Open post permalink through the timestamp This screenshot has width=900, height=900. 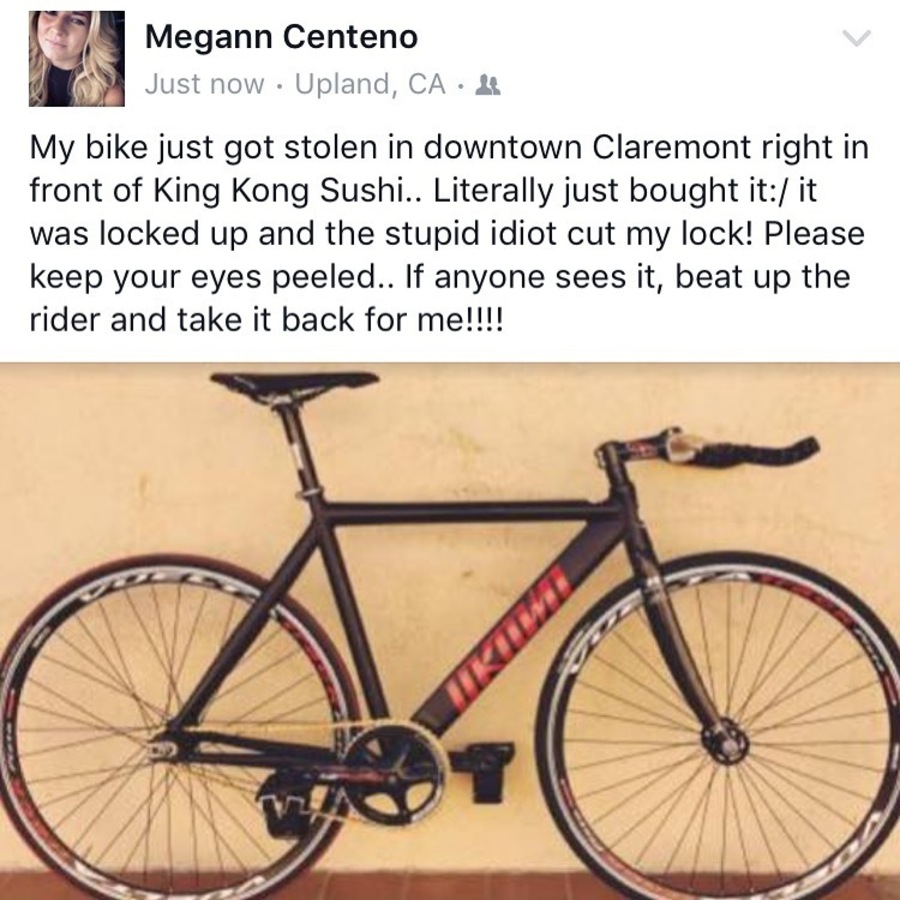point(205,84)
